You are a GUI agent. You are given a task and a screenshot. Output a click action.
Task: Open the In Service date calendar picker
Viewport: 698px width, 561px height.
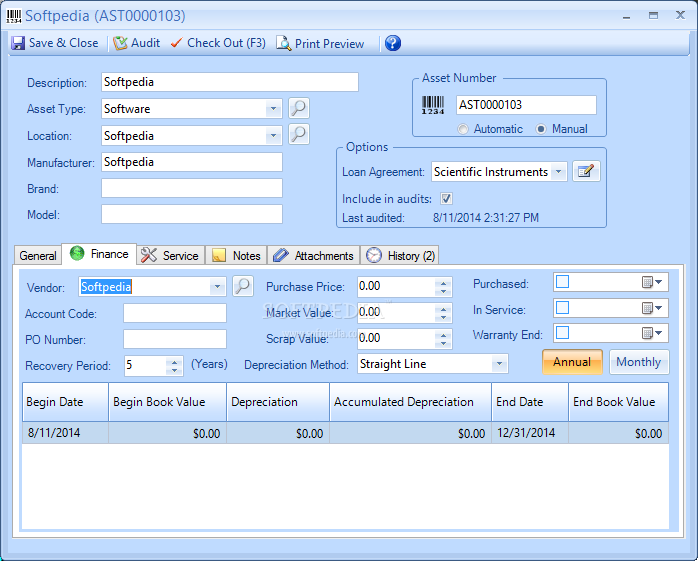pos(652,308)
